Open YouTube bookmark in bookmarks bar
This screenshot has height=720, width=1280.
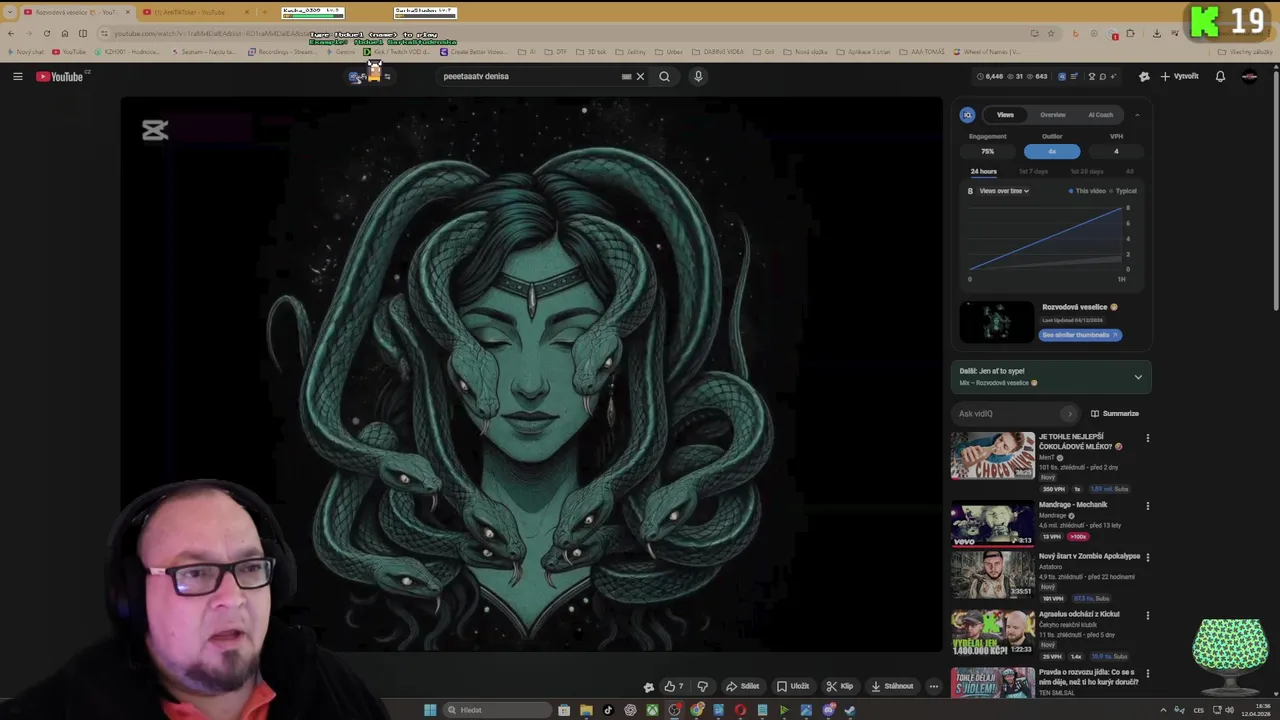(69, 52)
